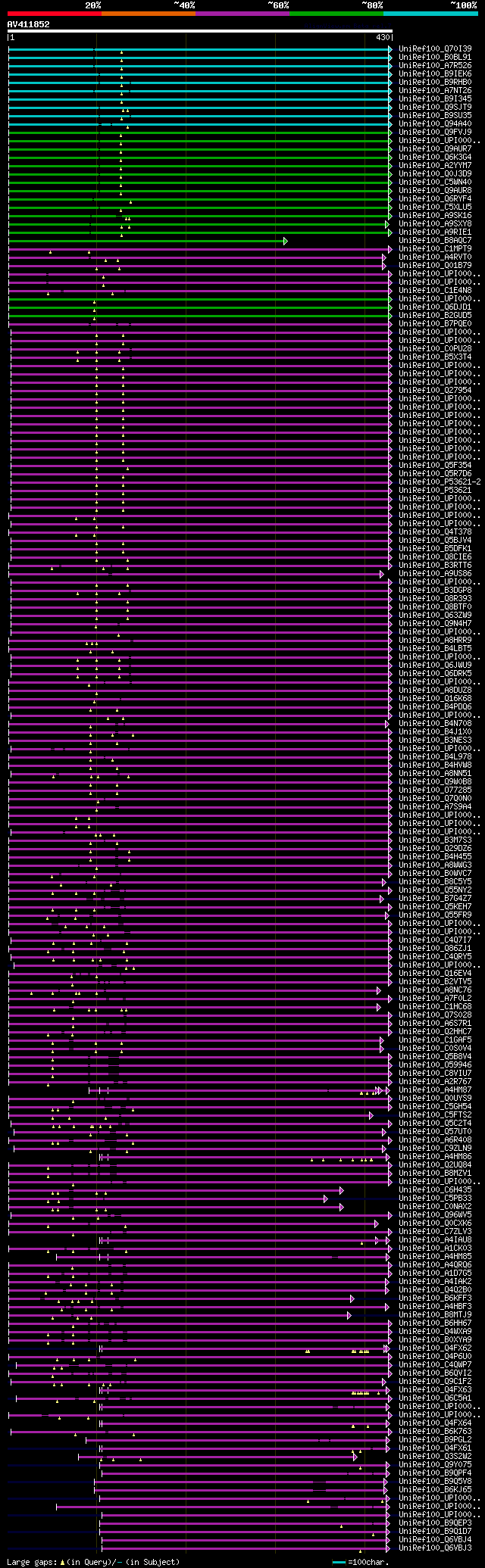
Task: Select hit label UniRef100_A2YYM7
Action: coord(435,165)
